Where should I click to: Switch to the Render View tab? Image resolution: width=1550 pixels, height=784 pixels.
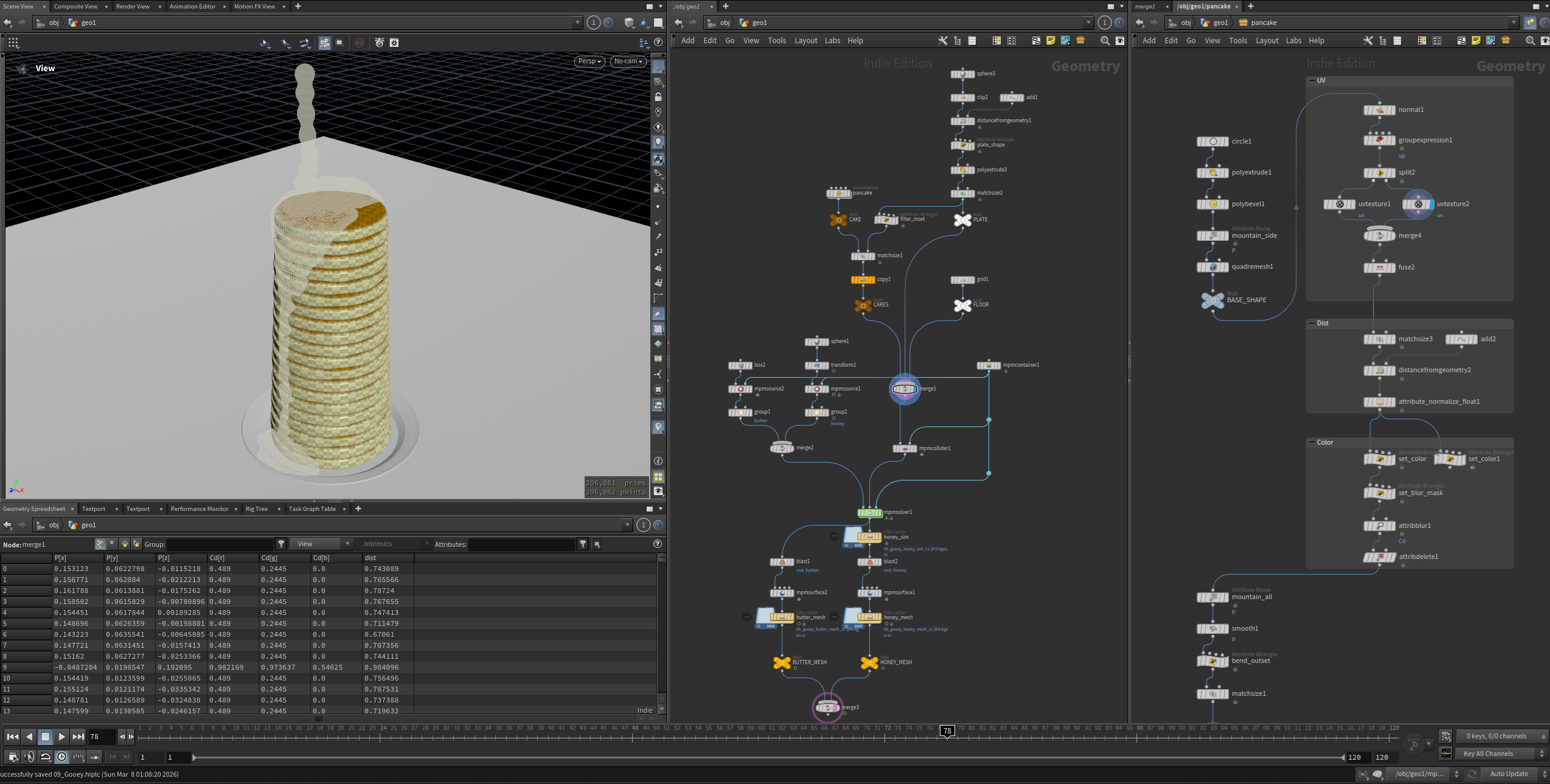[x=133, y=6]
